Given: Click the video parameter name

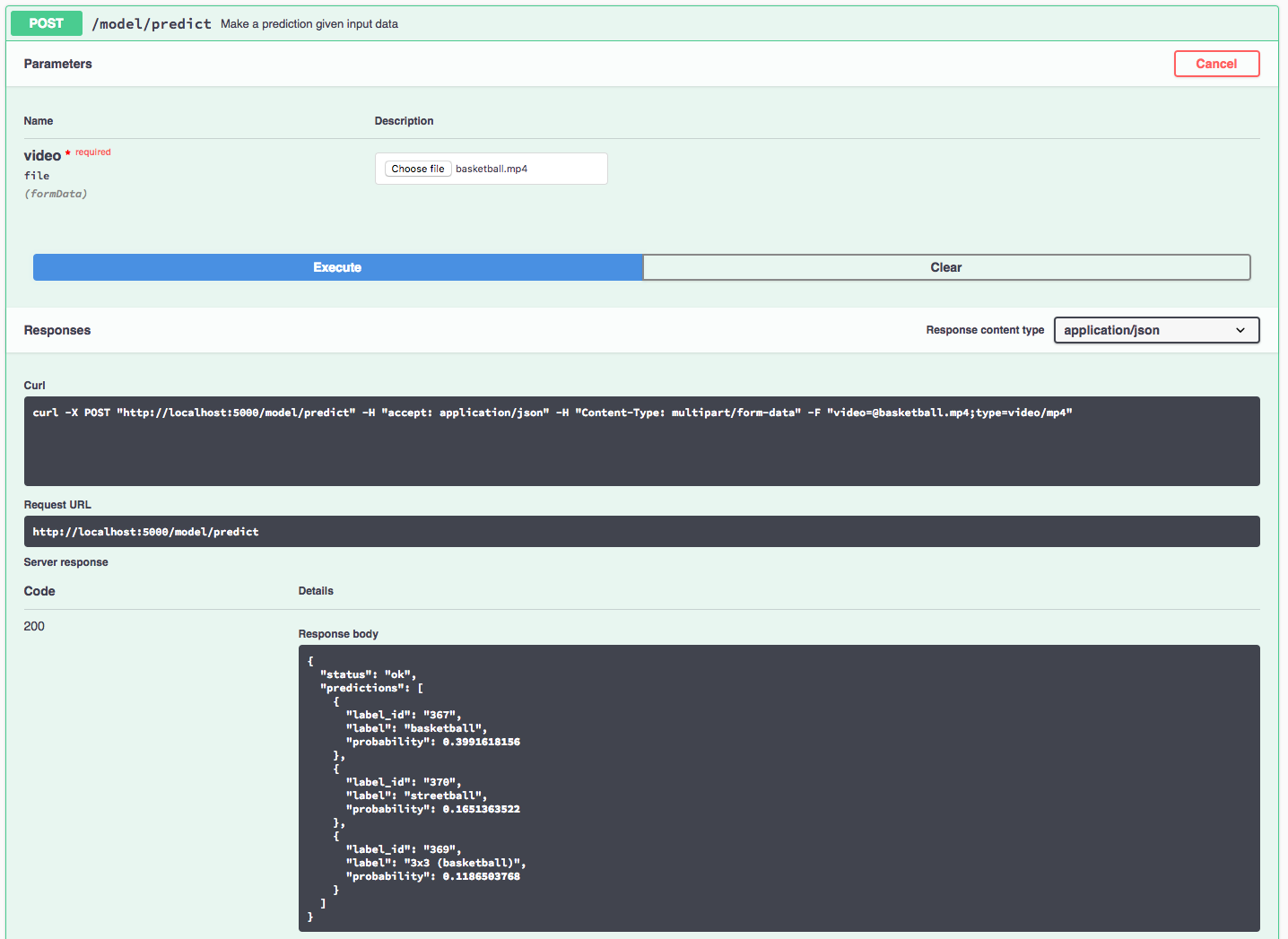Looking at the screenshot, I should [42, 156].
